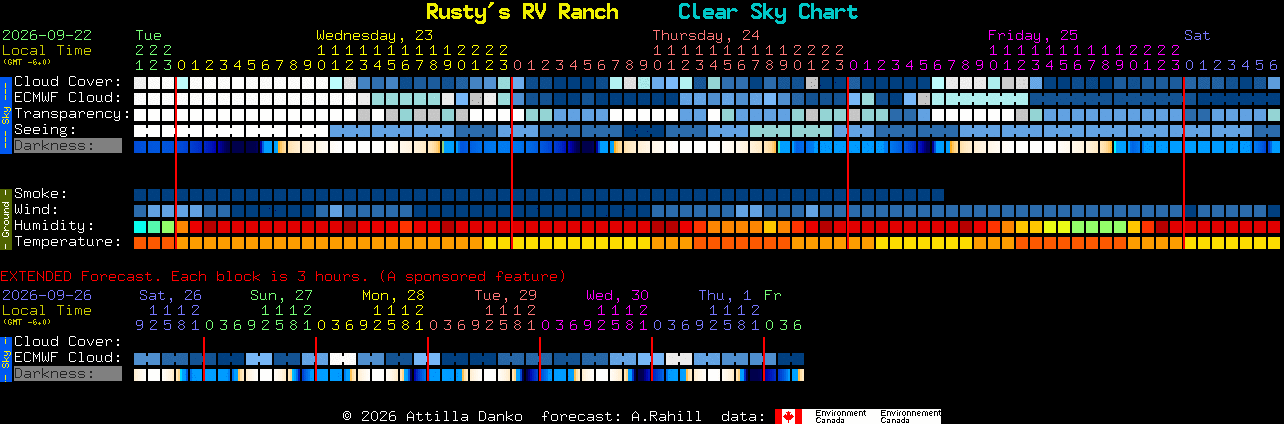Click the French Environnement Canada logo text
Screen dimensions: 1284x424
point(910,416)
